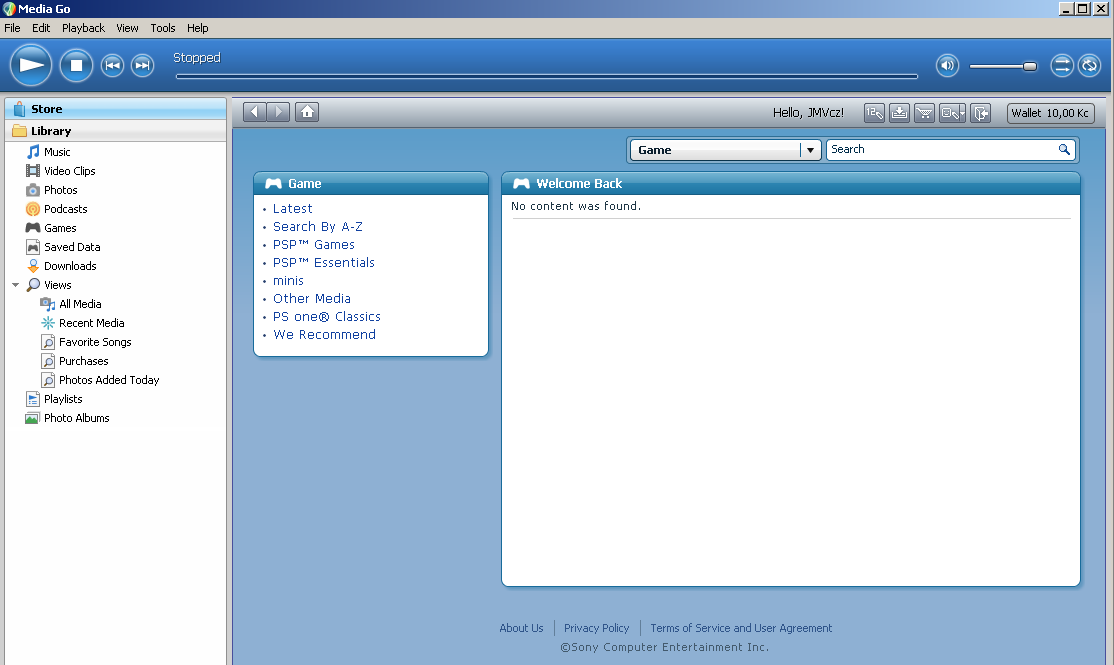Screen dimensions: 1114x665
Task: Click the playback progress bar
Action: [x=546, y=76]
